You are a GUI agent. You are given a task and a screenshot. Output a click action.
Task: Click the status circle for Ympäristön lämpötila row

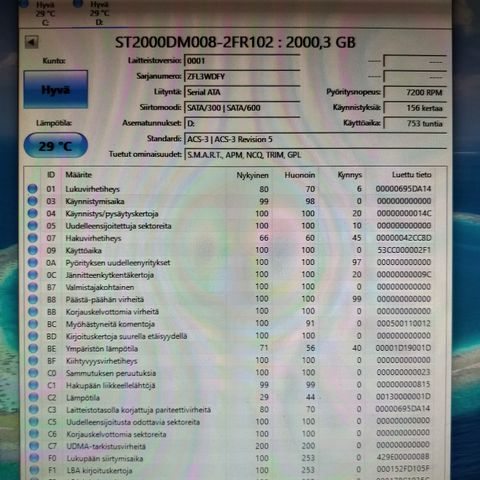point(33,348)
